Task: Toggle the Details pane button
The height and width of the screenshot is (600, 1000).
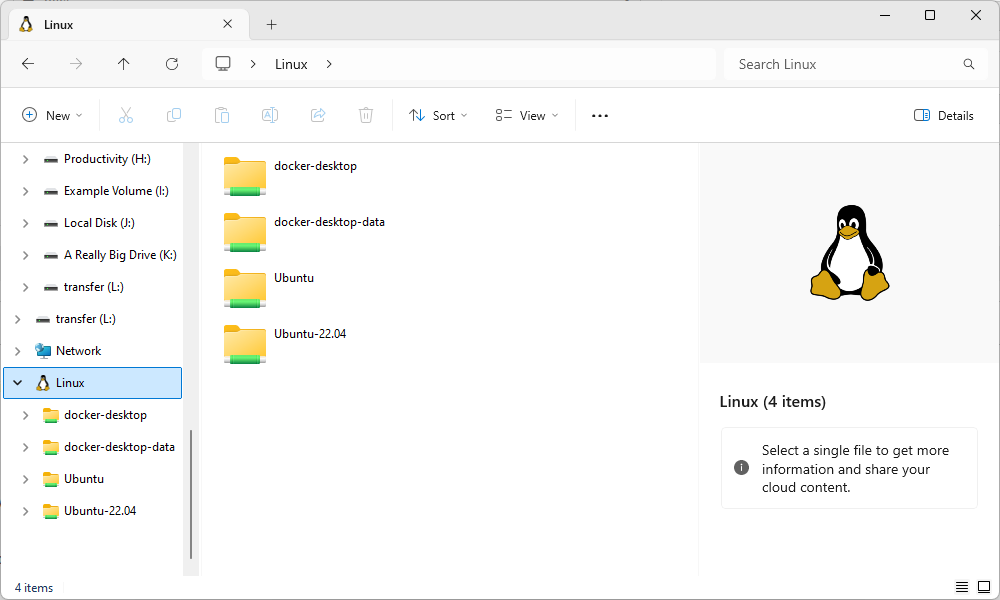Action: click(944, 115)
